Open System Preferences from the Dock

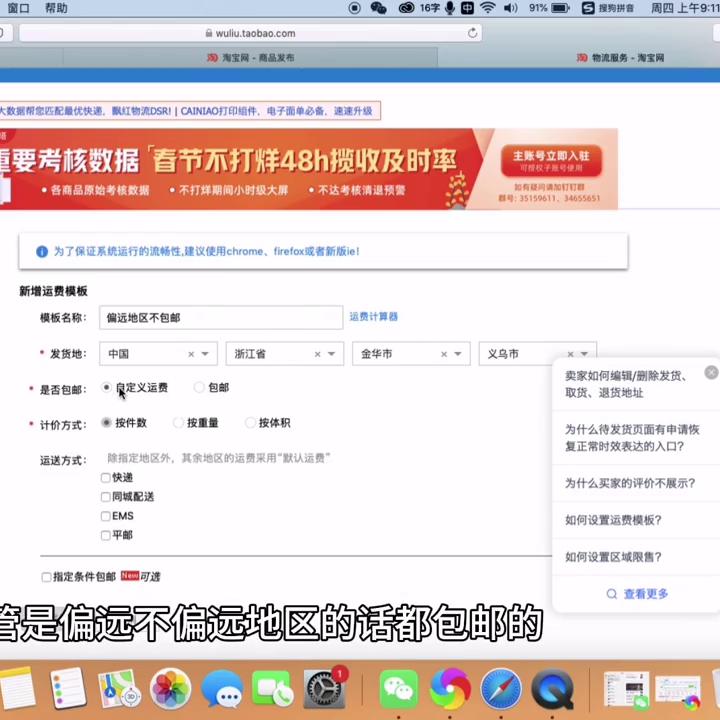click(324, 688)
